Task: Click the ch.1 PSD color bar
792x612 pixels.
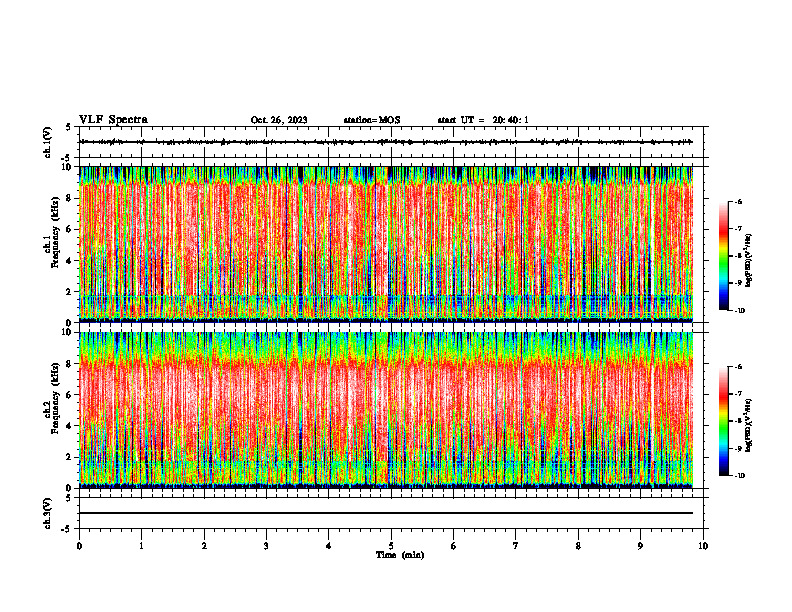Action: click(x=723, y=256)
